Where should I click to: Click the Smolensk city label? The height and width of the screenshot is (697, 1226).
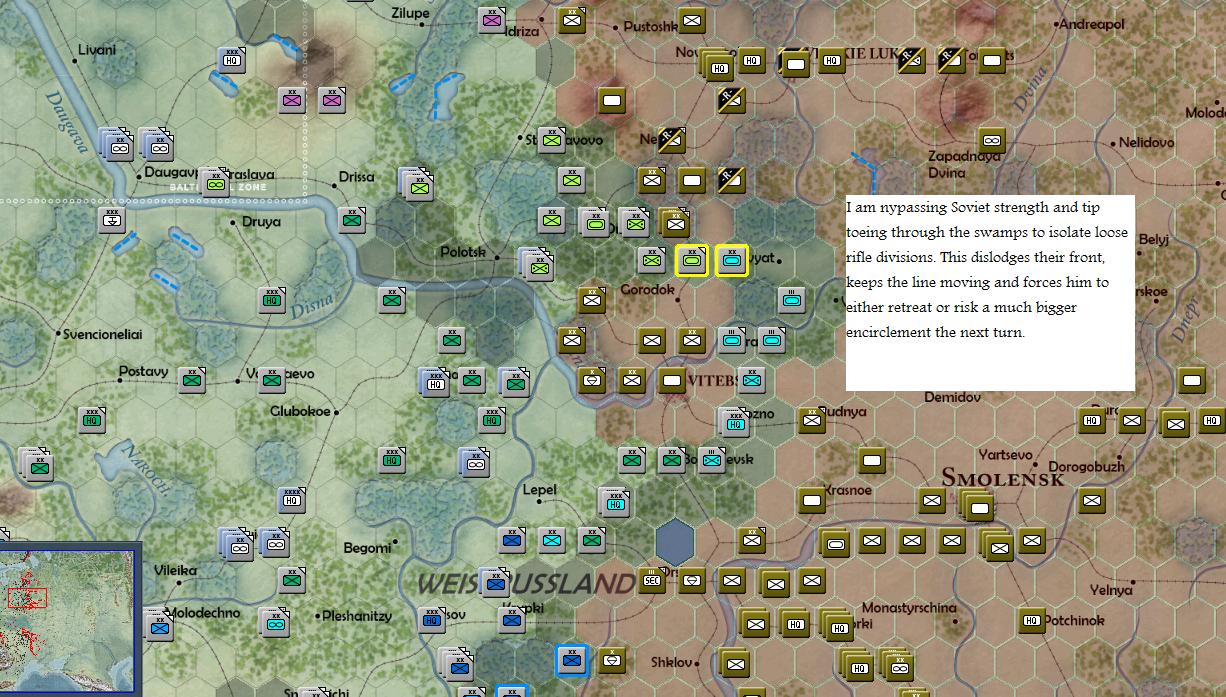tap(1002, 478)
